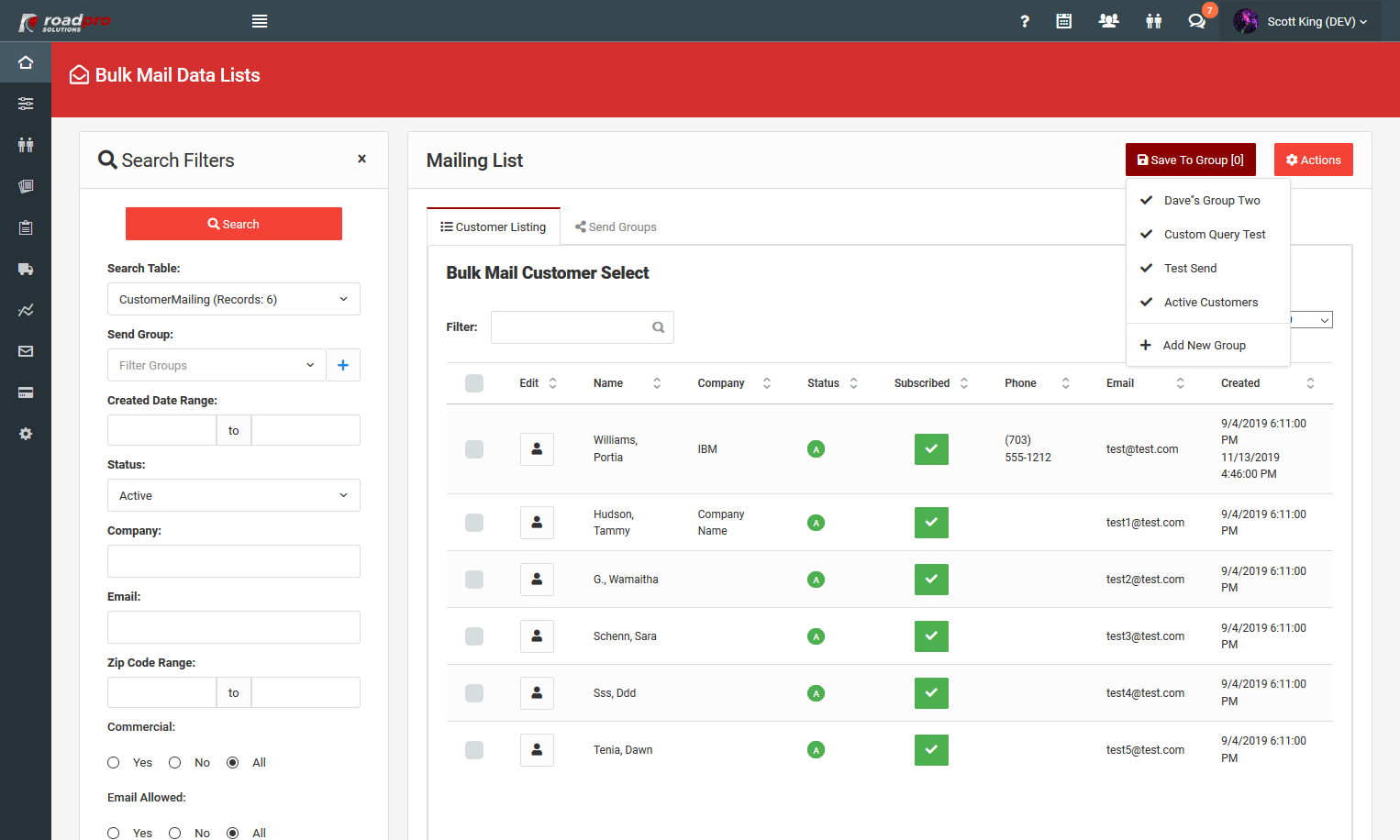Open the Actions button
Screen dimensions: 1400x840
tap(1314, 160)
